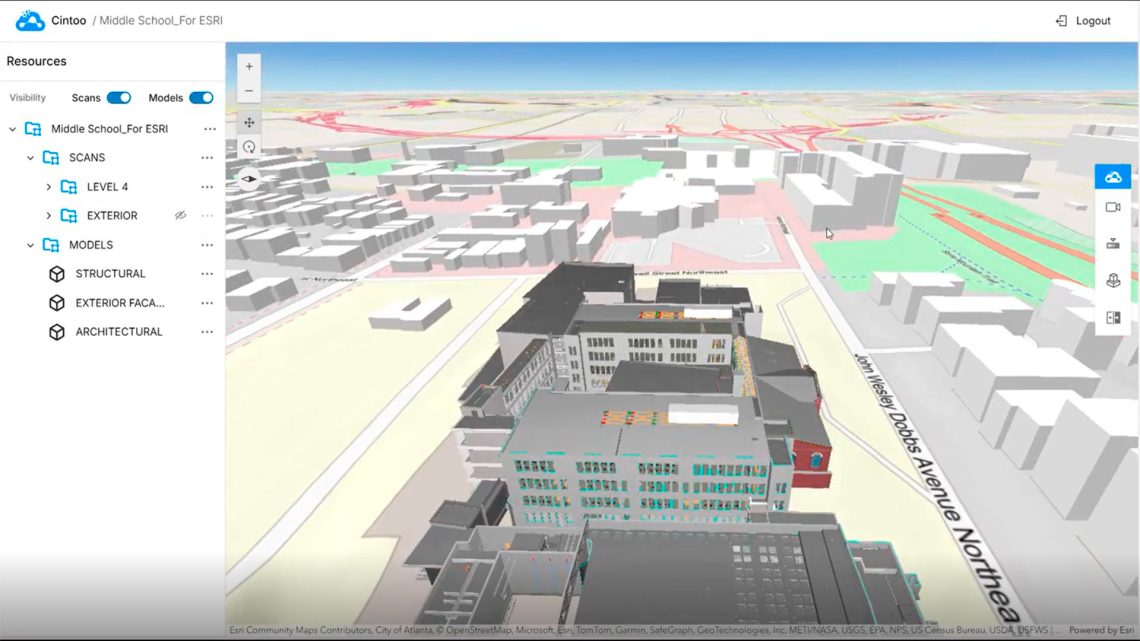Screen dimensions: 1140x641
Task: Click the highlighted cloud view icon
Action: pyautogui.click(x=1113, y=176)
